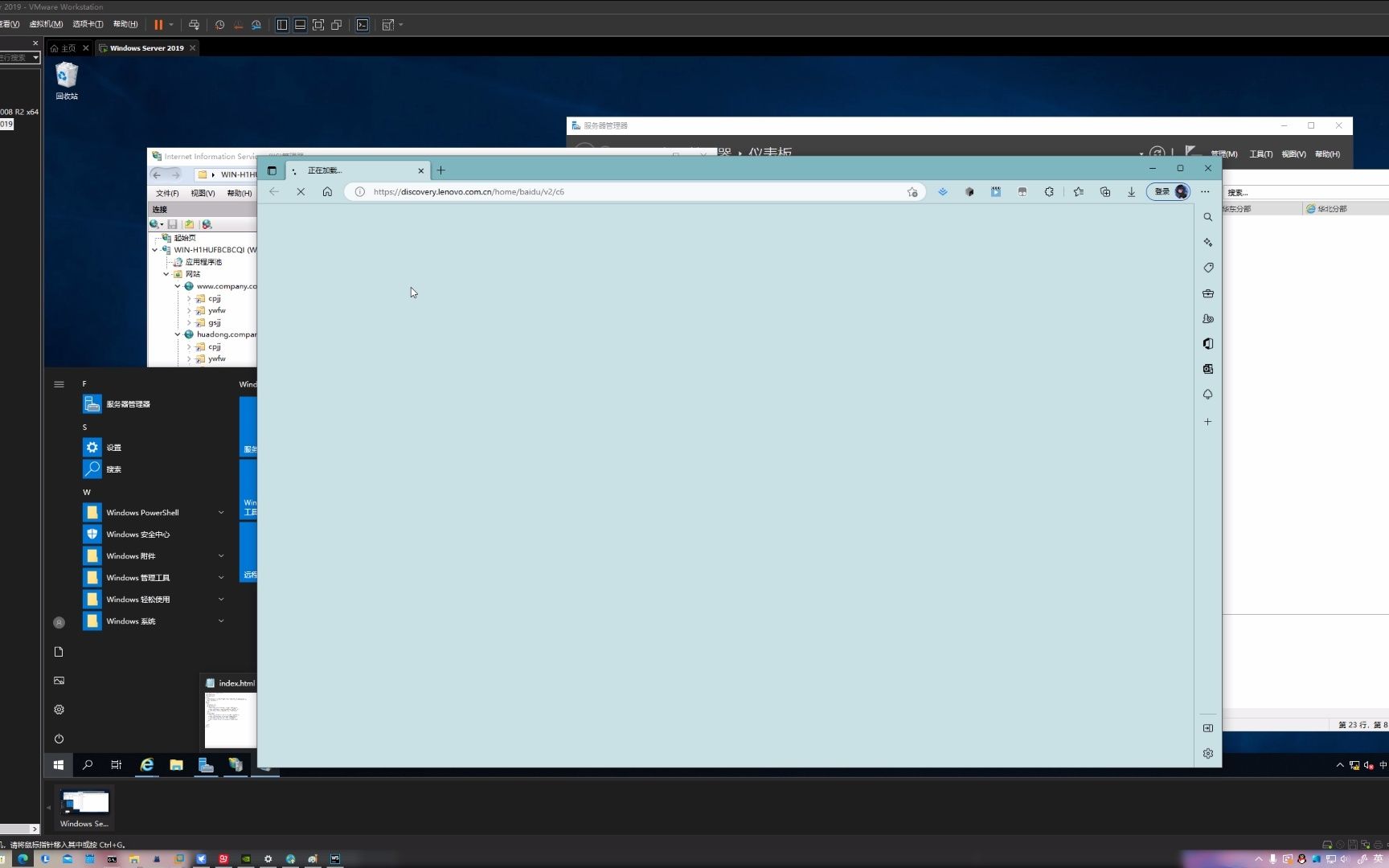
Task: Click the Edge address bar URL
Action: pyautogui.click(x=469, y=192)
